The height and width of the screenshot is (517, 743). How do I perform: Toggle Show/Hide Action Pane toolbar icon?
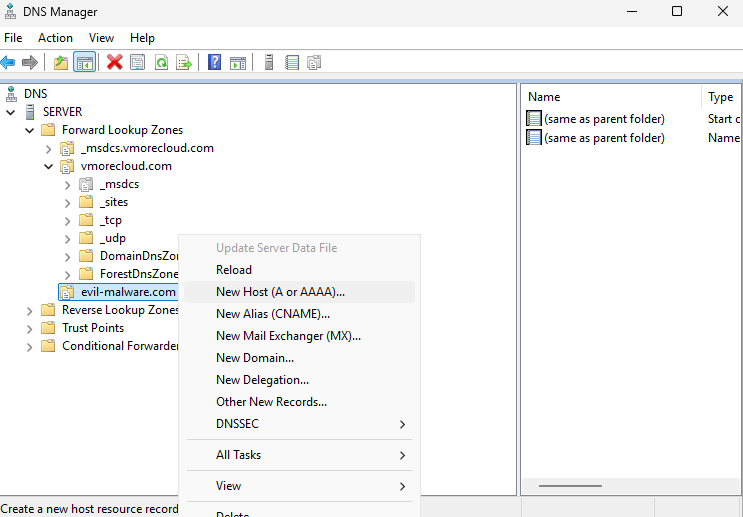238,62
